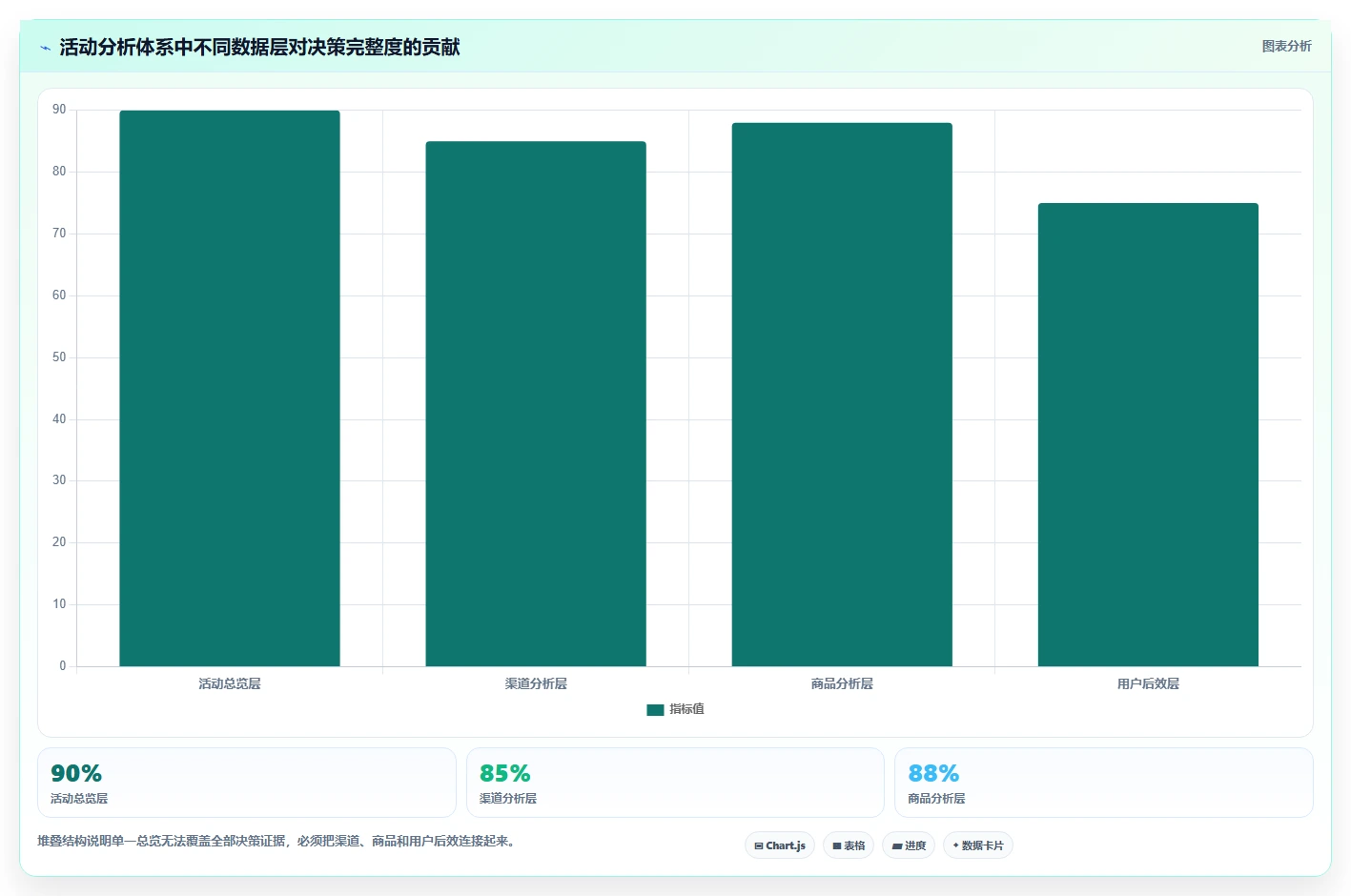Open the 90% 活动总览层 stat card
The width and height of the screenshot is (1351, 896).
coord(247,783)
